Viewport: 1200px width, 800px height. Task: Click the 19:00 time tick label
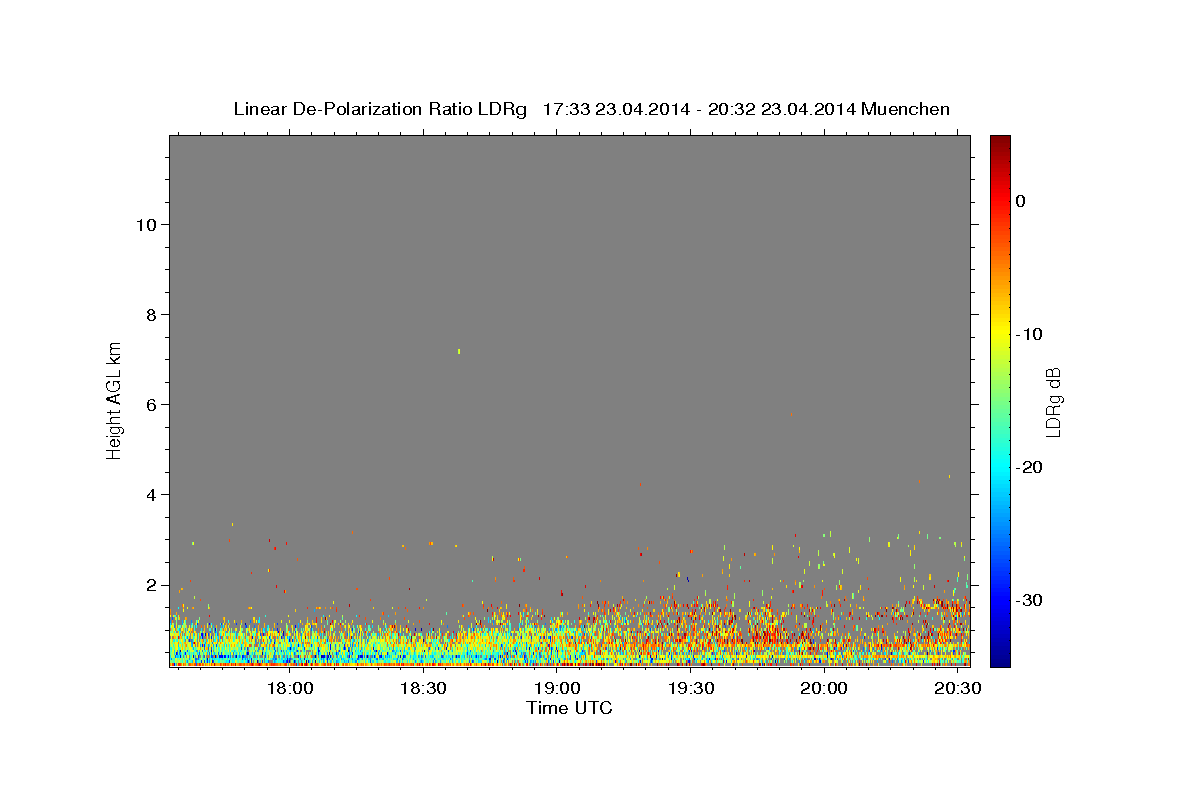point(557,689)
